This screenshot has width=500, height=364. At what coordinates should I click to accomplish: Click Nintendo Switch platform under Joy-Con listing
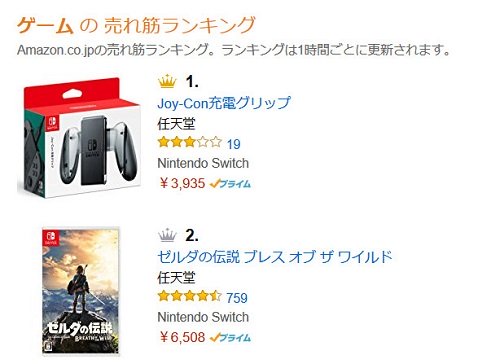(203, 163)
